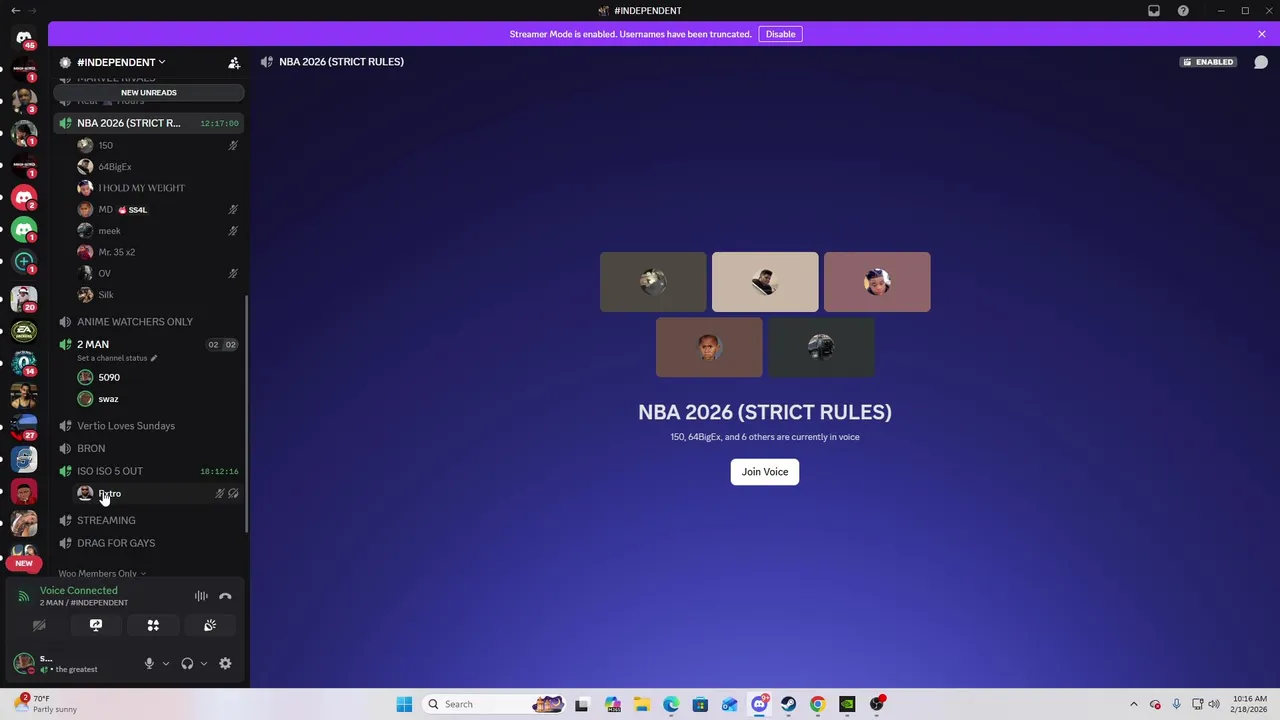
Task: Click the voice connection signal icon
Action: pyautogui.click(x=24, y=596)
